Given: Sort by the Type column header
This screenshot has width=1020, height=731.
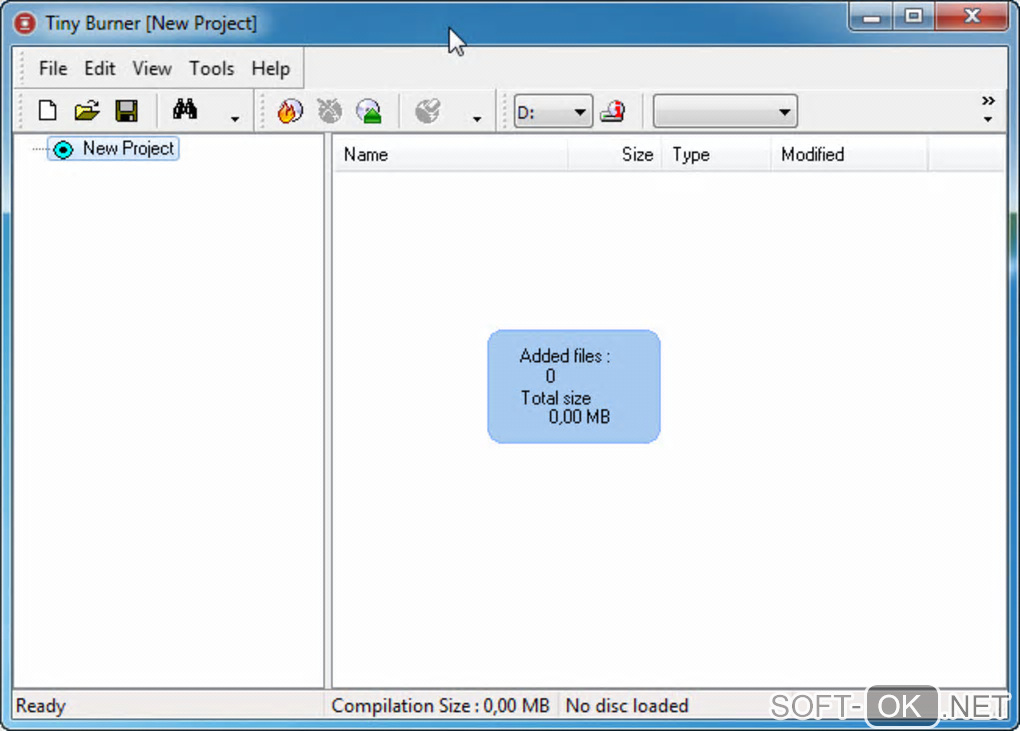Looking at the screenshot, I should click(x=716, y=155).
